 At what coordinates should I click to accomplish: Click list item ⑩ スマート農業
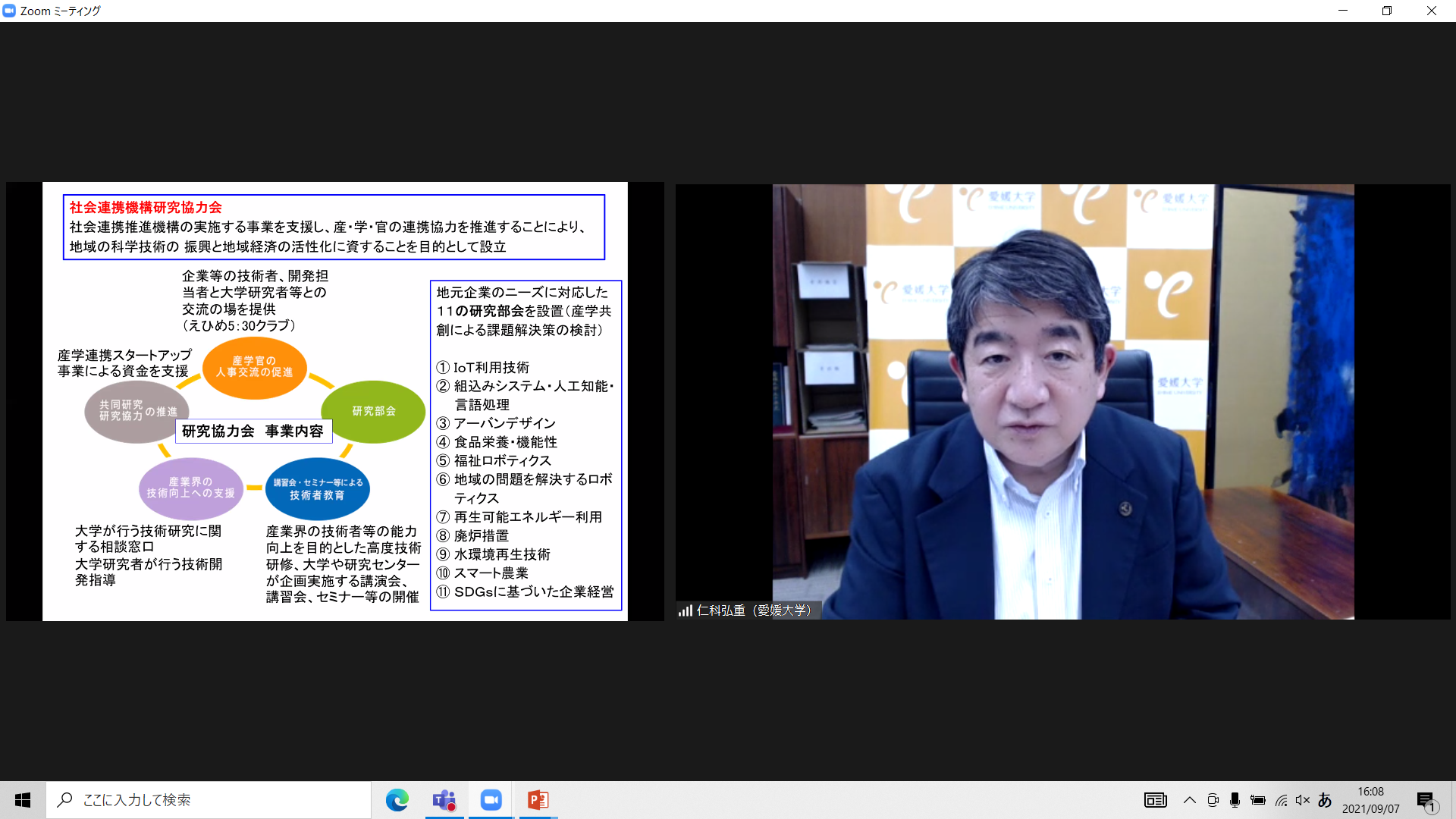click(482, 573)
